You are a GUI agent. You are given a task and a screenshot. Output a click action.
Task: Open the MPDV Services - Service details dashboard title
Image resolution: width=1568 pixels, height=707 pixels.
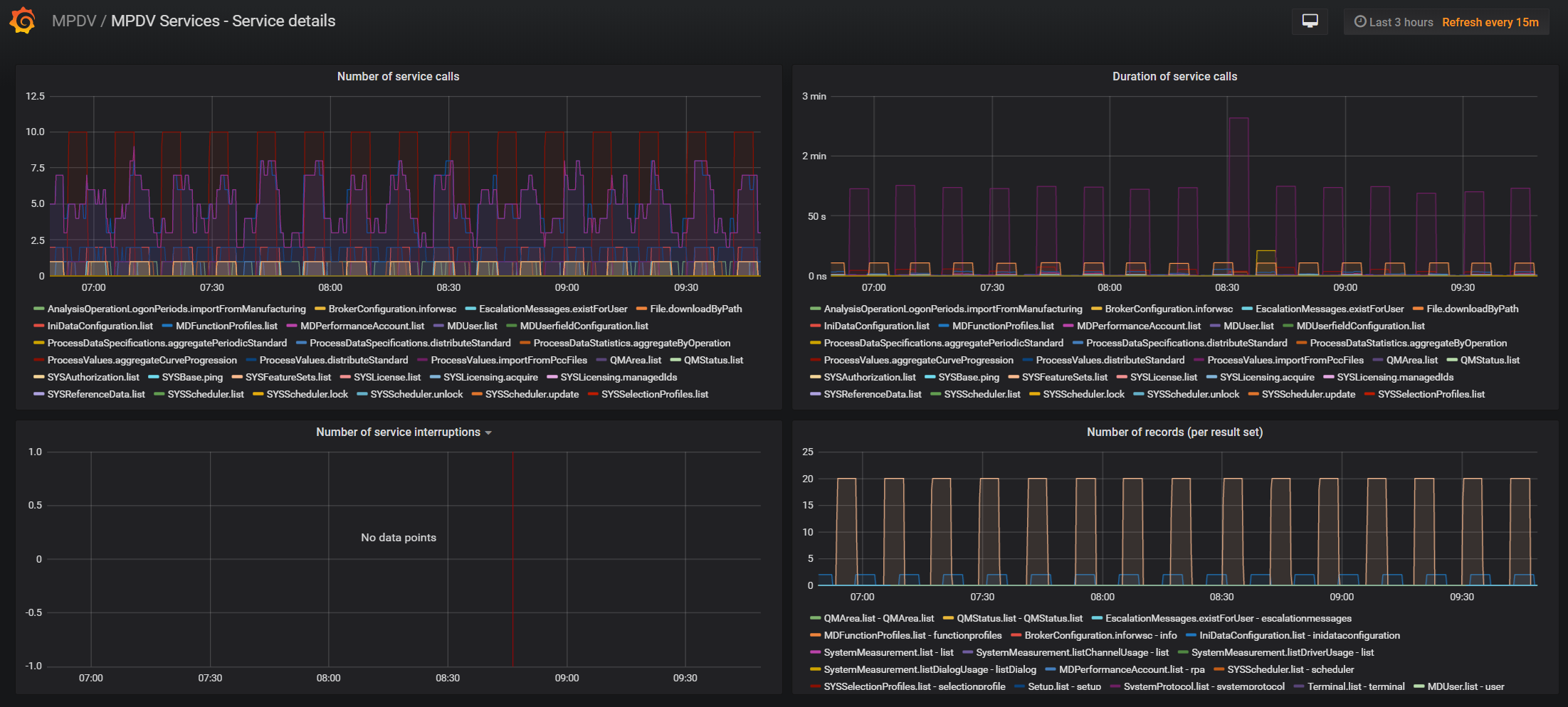[223, 21]
